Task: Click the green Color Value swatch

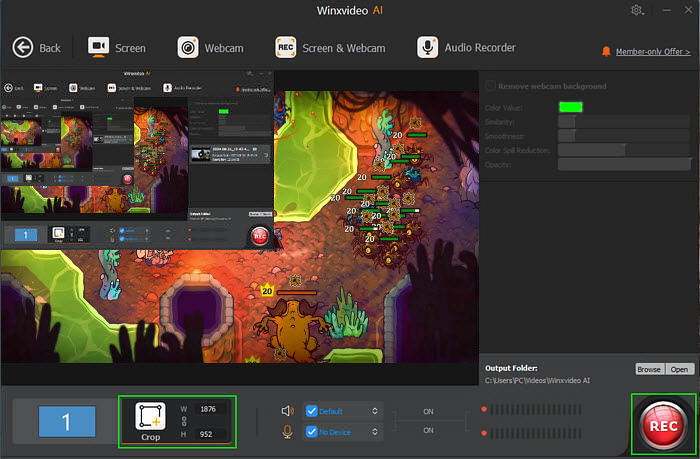Action: [x=570, y=106]
